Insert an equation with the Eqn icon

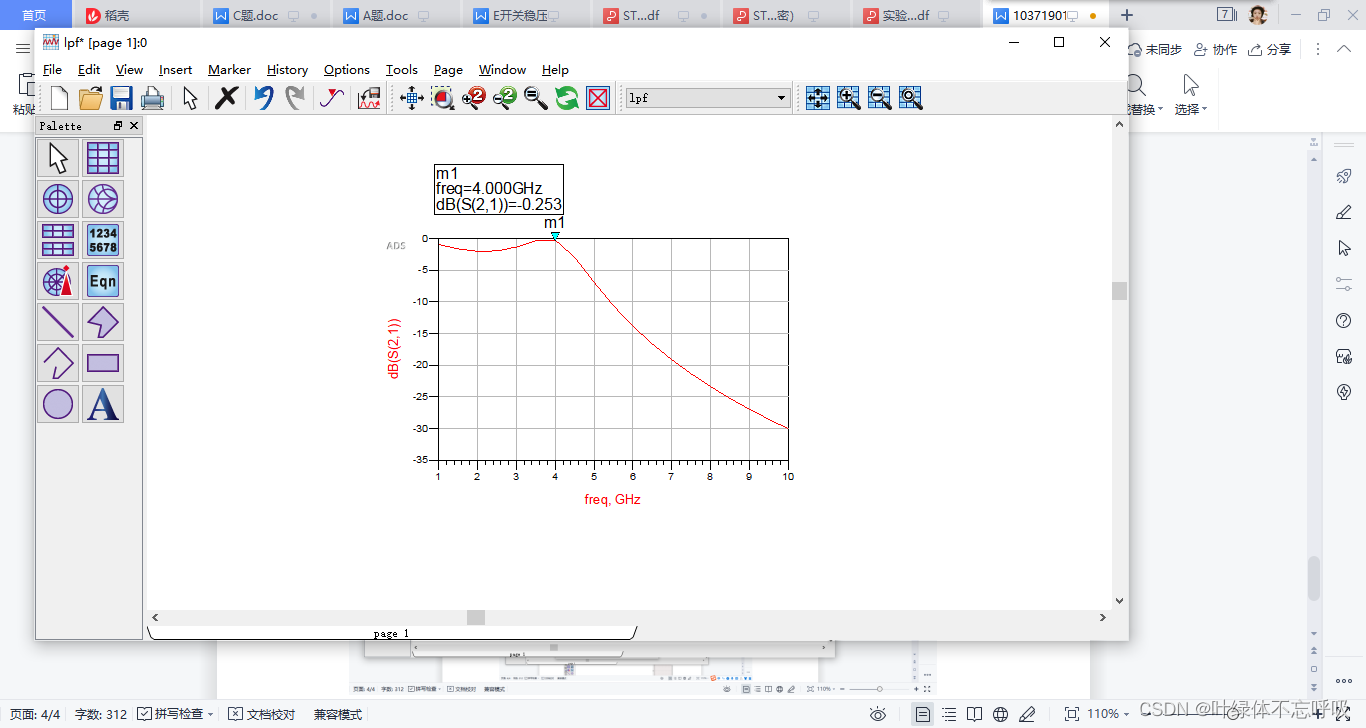(103, 281)
